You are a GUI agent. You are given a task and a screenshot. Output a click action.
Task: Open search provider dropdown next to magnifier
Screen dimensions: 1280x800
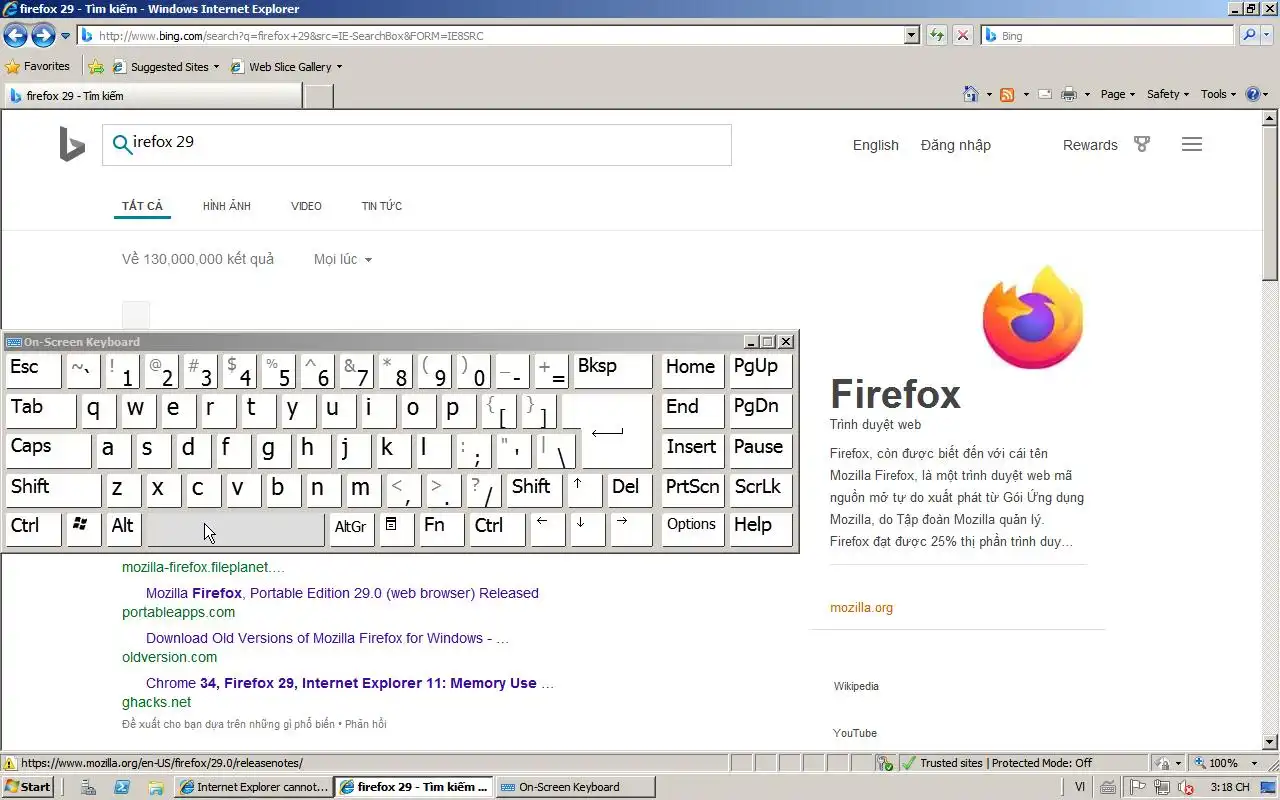(x=1268, y=35)
